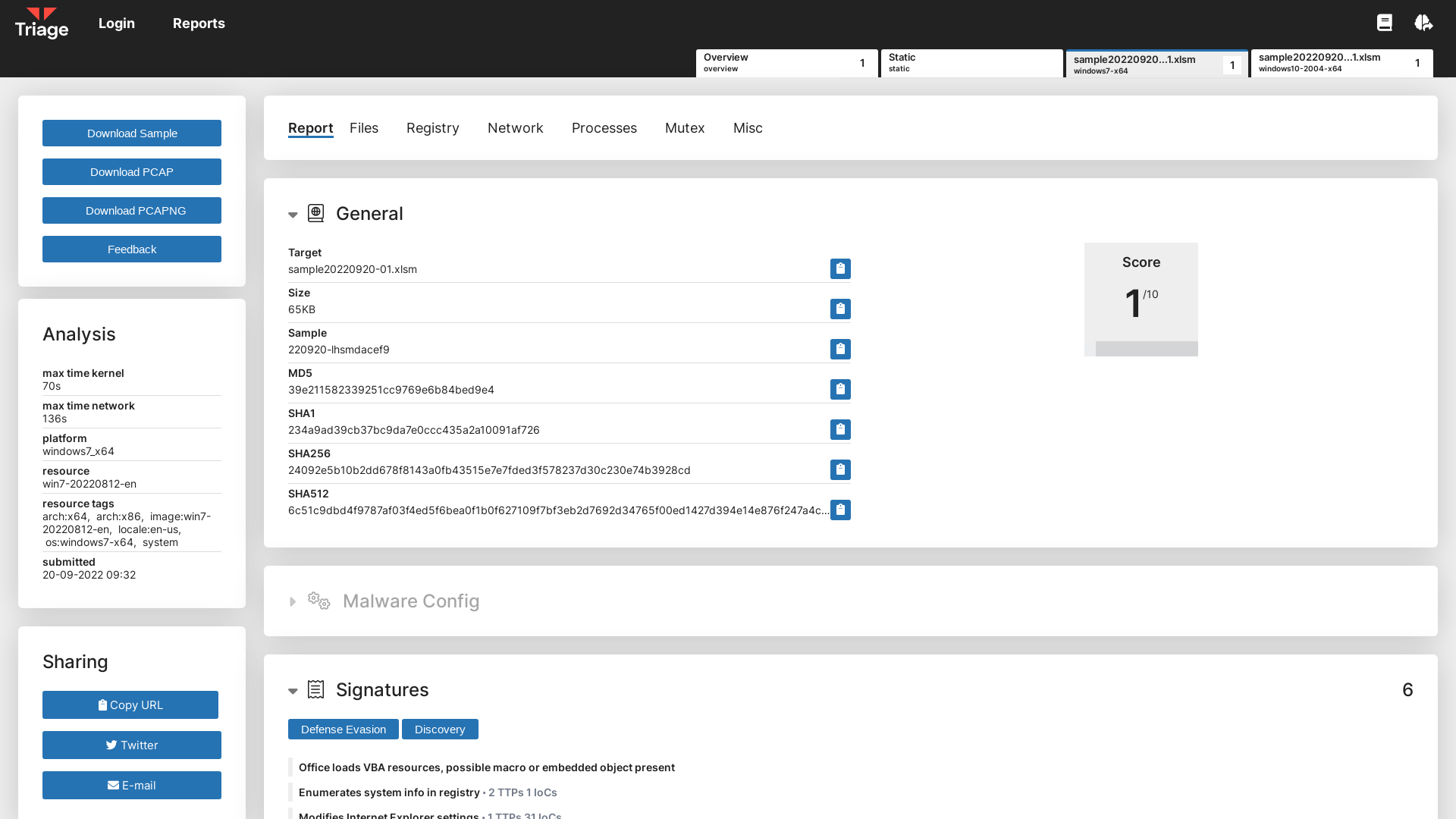Copy the MD5 hash using clipboard icon
The width and height of the screenshot is (1456, 819).
(x=840, y=389)
